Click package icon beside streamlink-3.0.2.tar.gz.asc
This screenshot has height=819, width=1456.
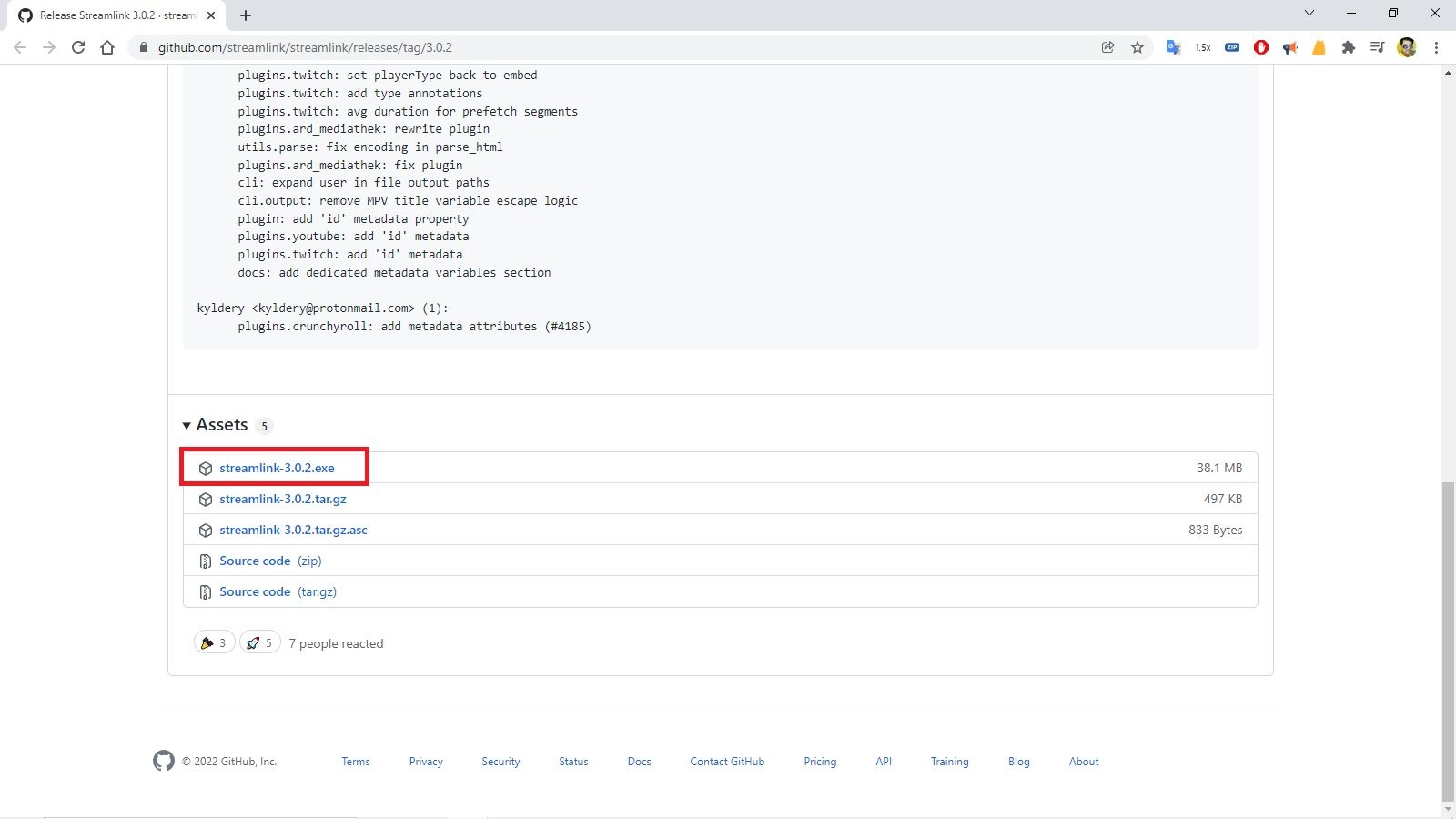click(206, 531)
